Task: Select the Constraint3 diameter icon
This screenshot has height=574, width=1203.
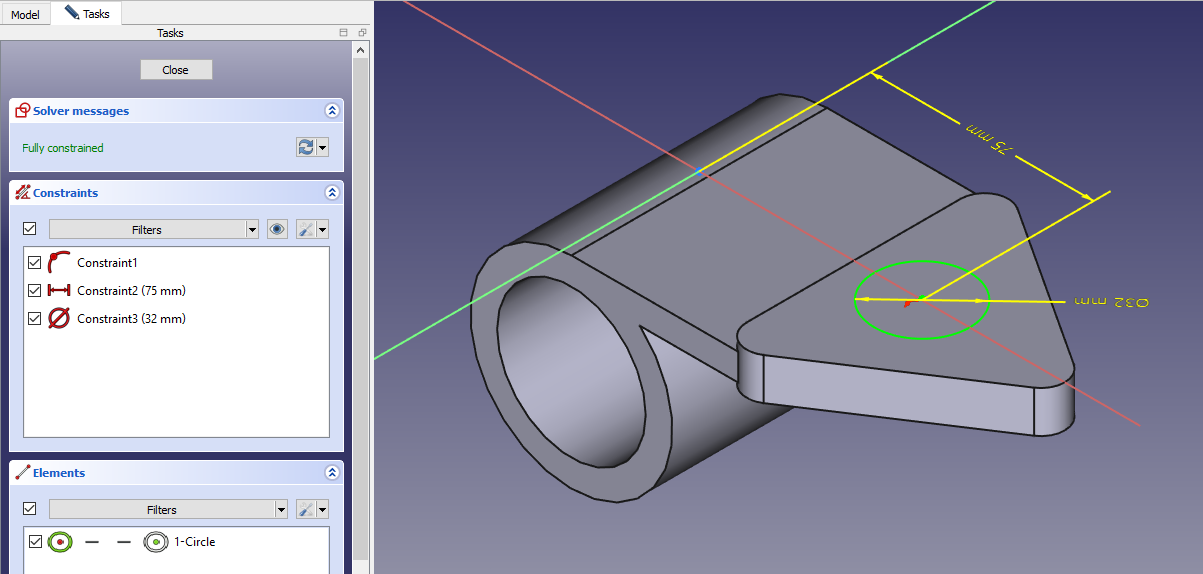Action: [59, 319]
